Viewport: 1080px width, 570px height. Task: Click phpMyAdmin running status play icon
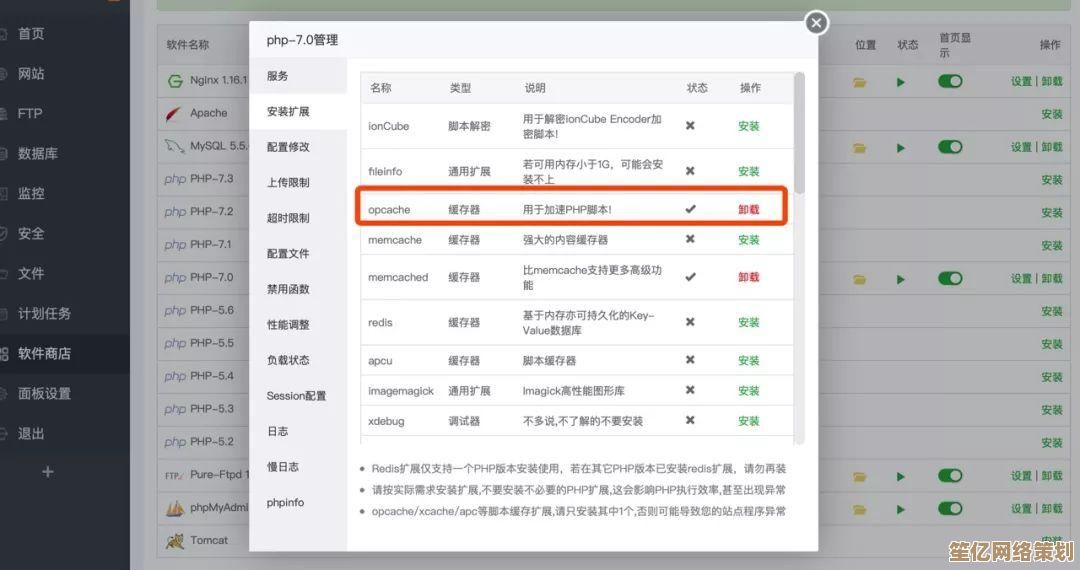coord(900,509)
